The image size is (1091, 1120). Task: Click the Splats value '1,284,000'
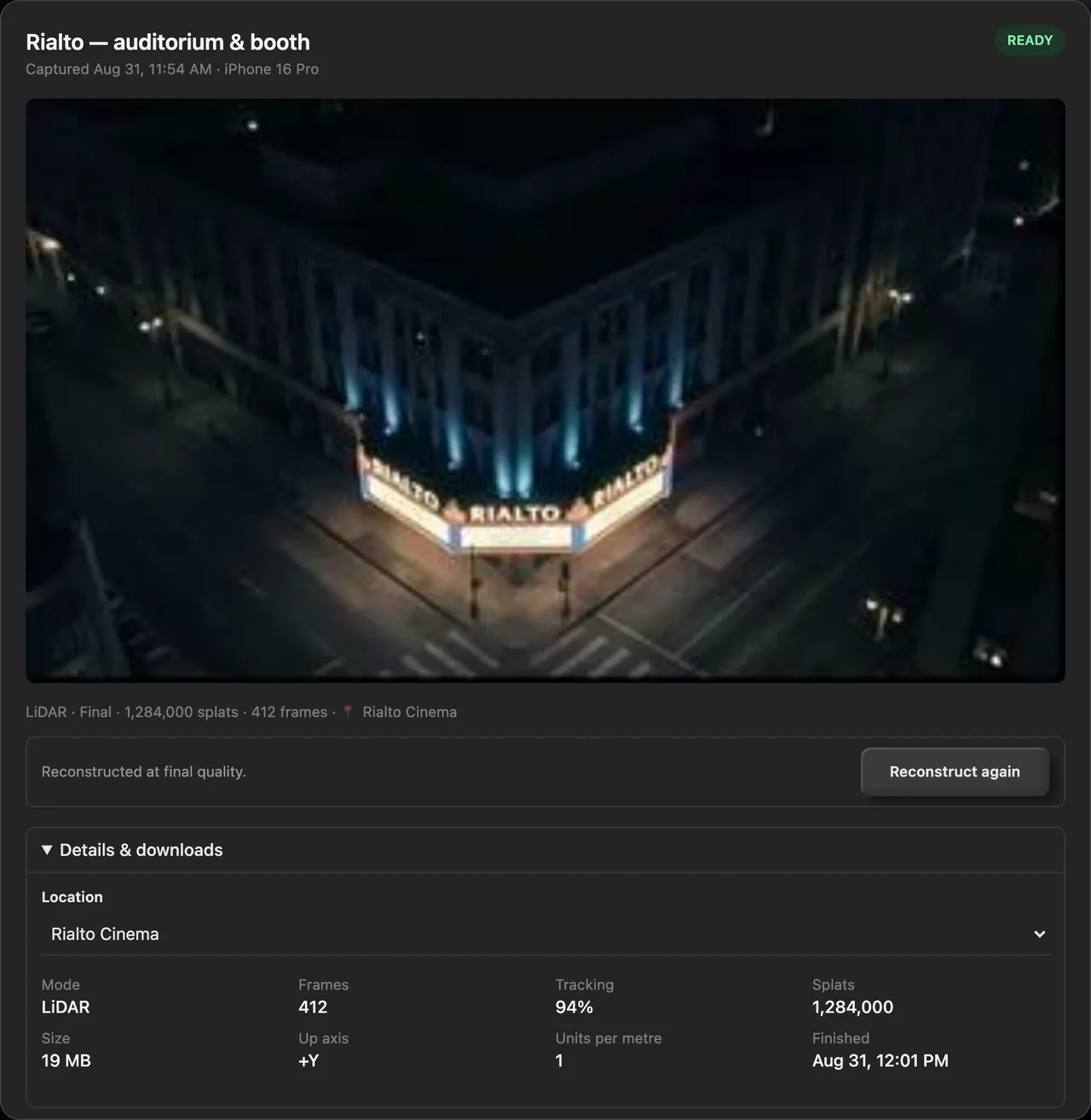[852, 1007]
